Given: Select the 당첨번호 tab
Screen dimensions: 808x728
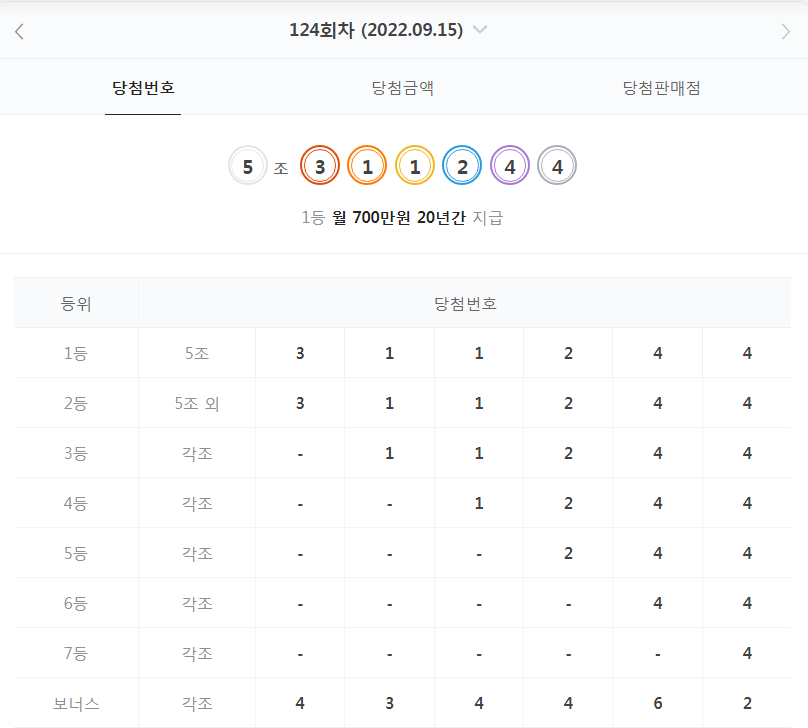Looking at the screenshot, I should coord(143,88).
